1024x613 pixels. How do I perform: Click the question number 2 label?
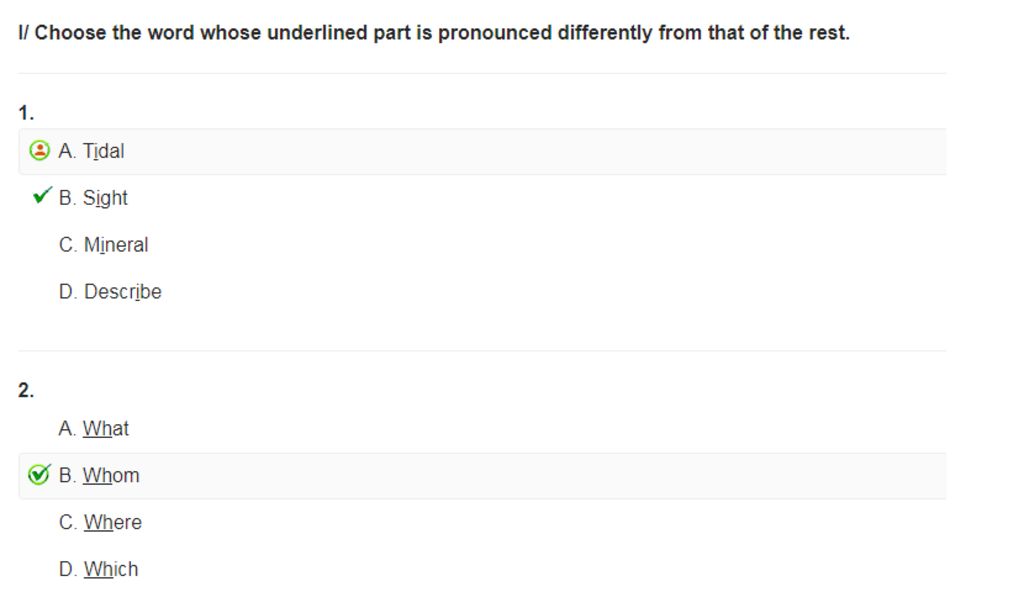[x=26, y=390]
